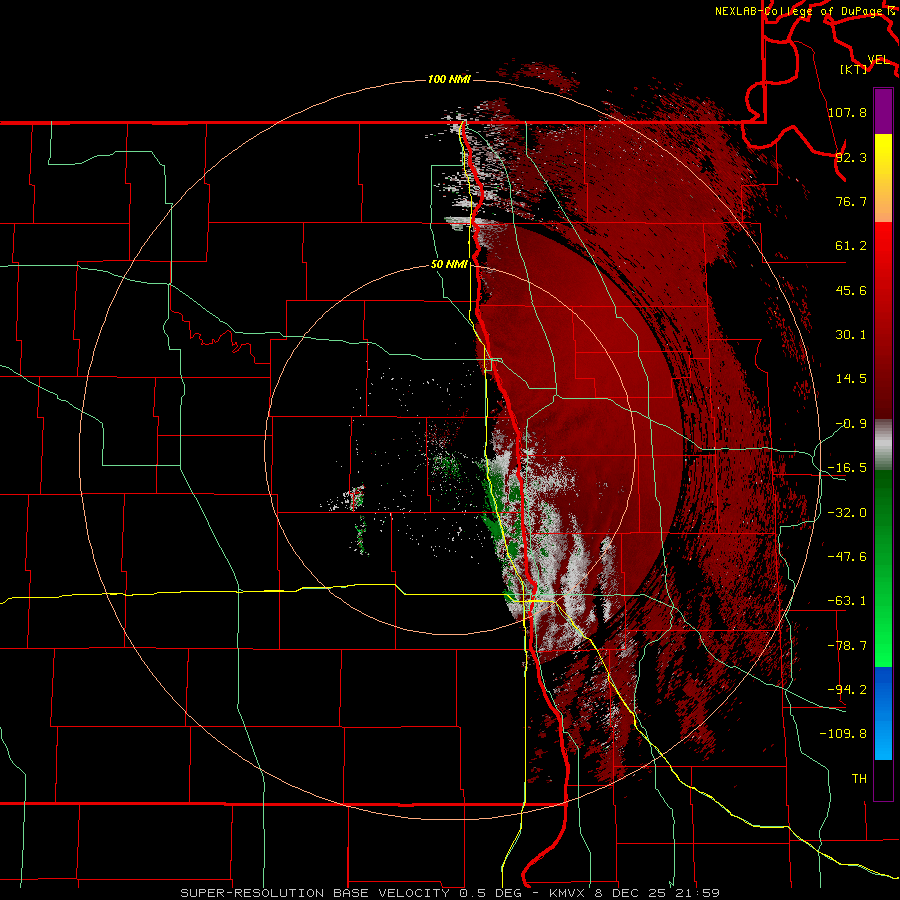Click the '50 NMI' range ring label
Image resolution: width=900 pixels, height=900 pixels.
(x=449, y=264)
